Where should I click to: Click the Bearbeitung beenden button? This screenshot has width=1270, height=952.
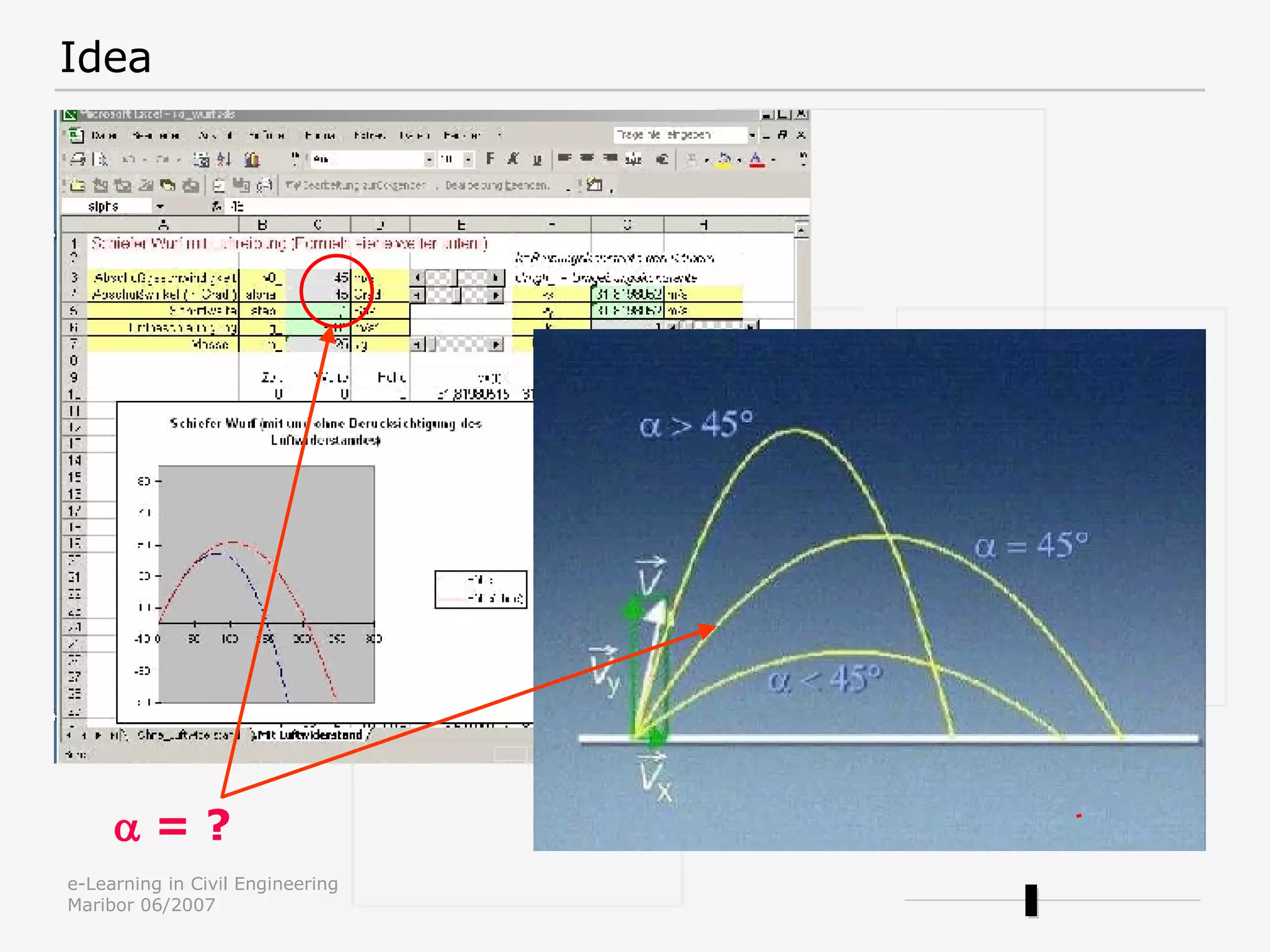[497, 185]
